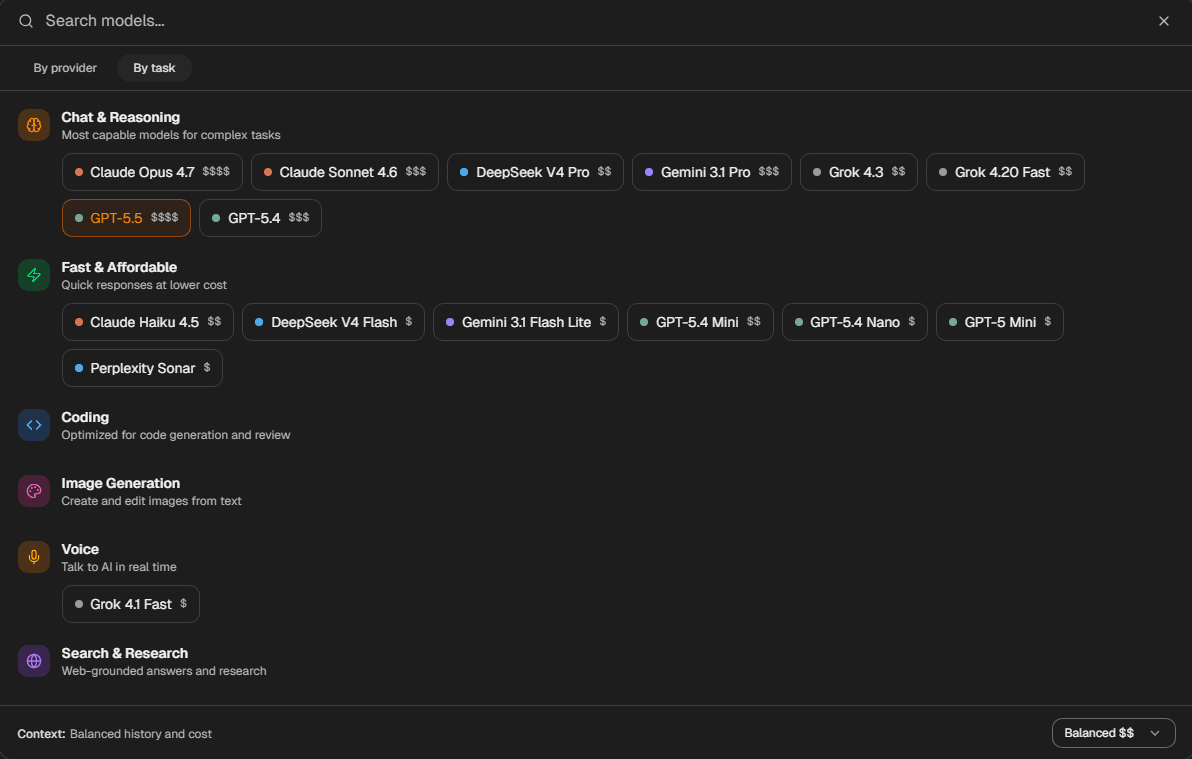Screen dimensions: 1192x759
Task: Pick the Gemini 3.1 Pro model
Action: [712, 172]
